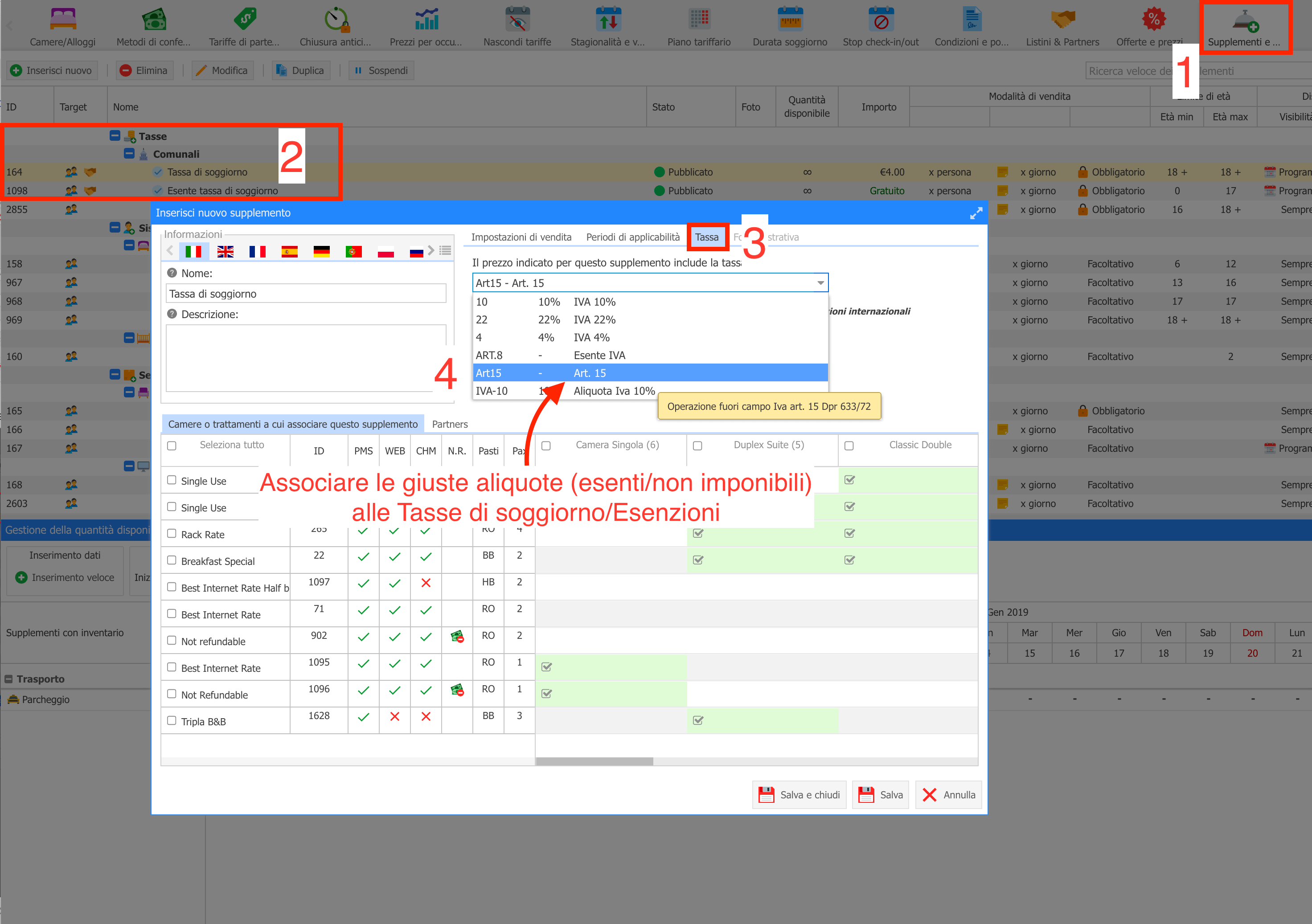Check Duplex Suite (5) column checkbox
The width and height of the screenshot is (1312, 924).
pos(697,446)
